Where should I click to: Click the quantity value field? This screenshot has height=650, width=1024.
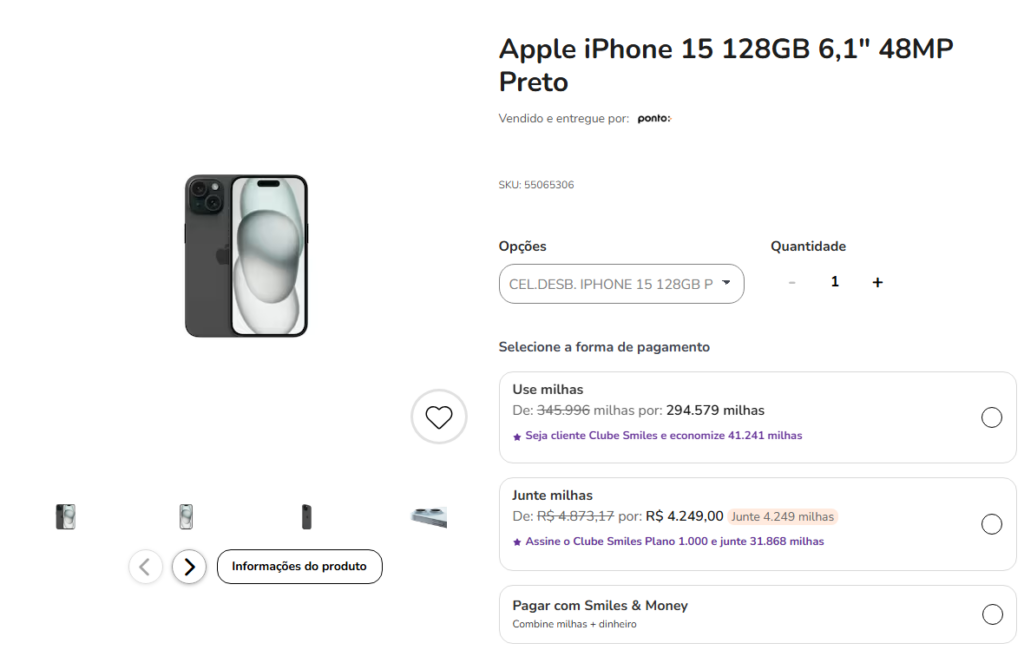click(x=835, y=282)
